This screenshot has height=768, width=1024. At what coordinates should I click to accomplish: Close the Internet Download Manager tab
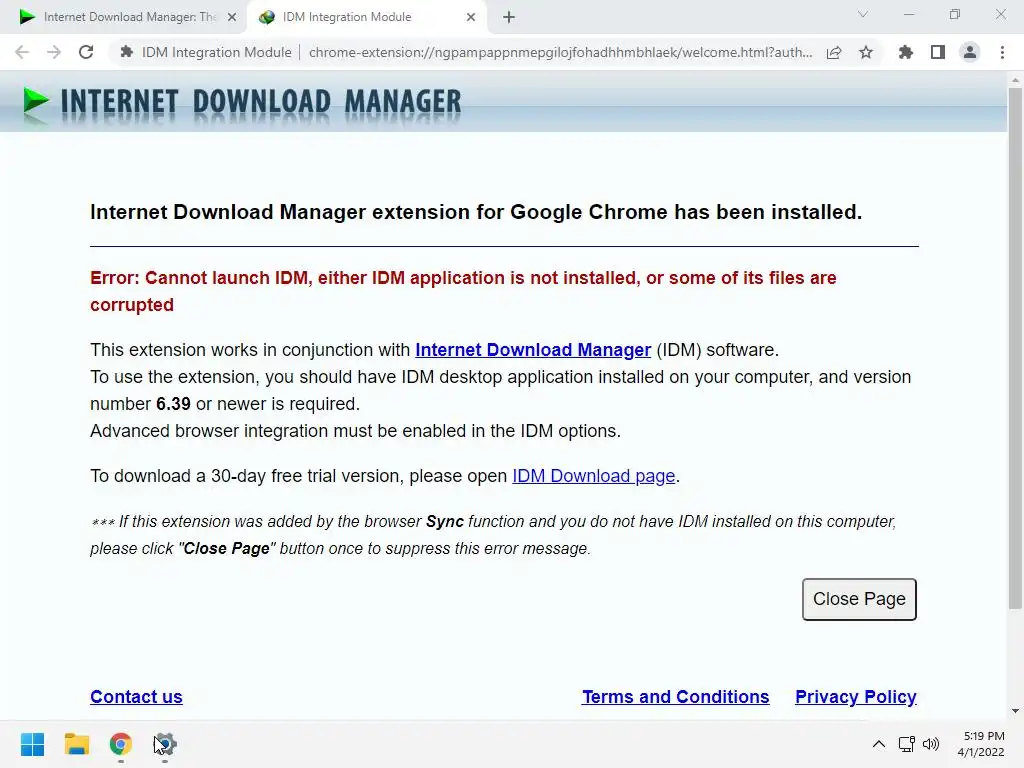point(232,17)
